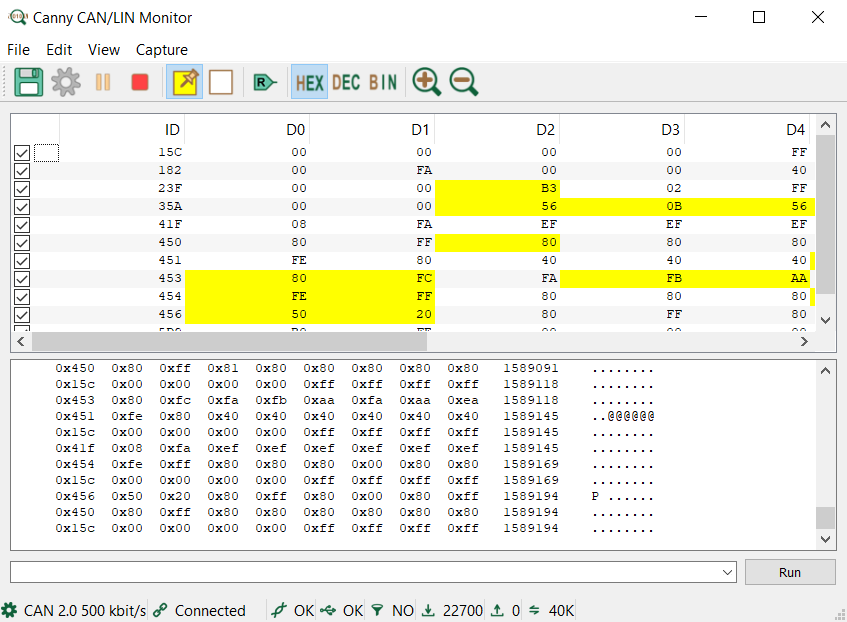Screen dimensions: 847x622
Task: Click the D2 column header
Action: (497, 130)
